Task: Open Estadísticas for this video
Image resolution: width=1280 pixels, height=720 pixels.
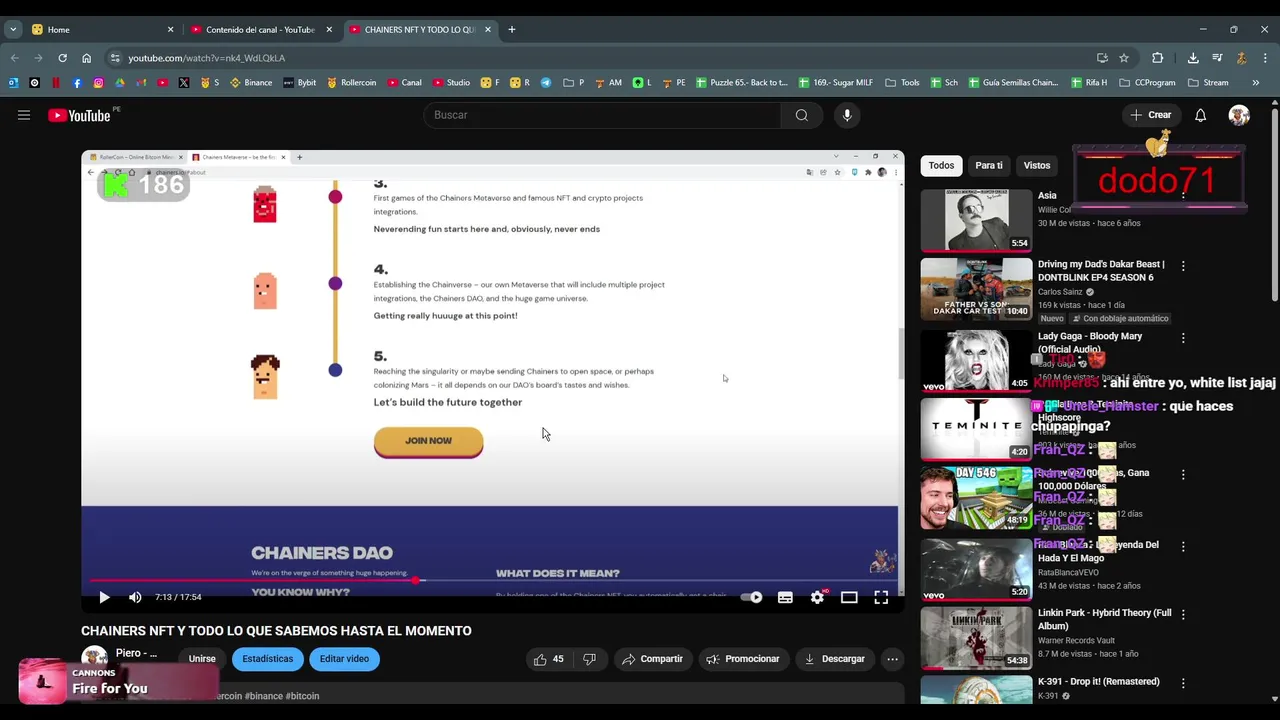Action: 268,659
